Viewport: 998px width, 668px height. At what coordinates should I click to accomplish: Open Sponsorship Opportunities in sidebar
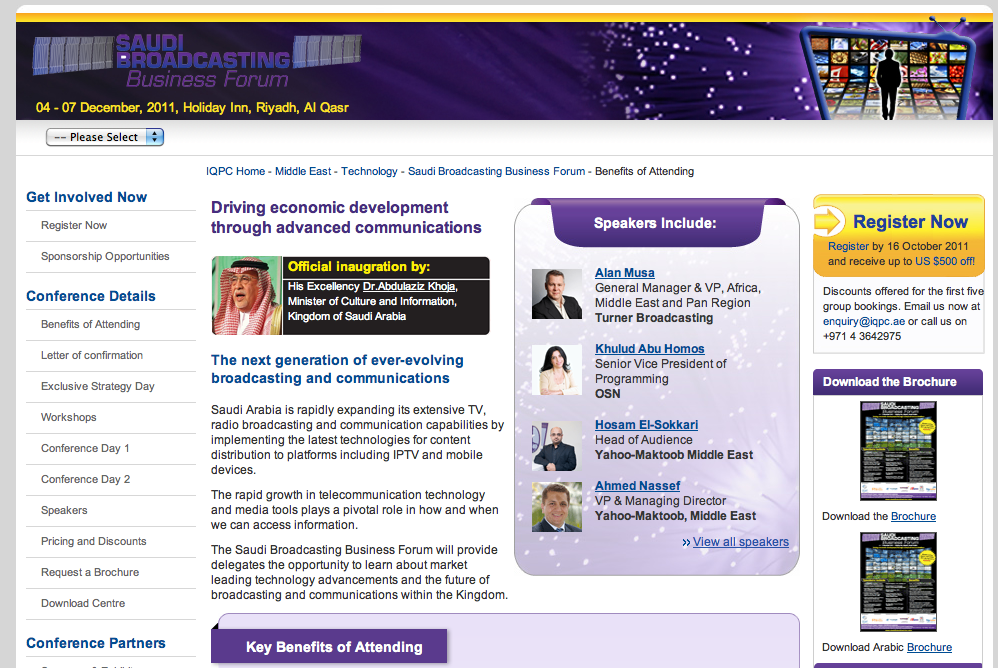tap(105, 256)
